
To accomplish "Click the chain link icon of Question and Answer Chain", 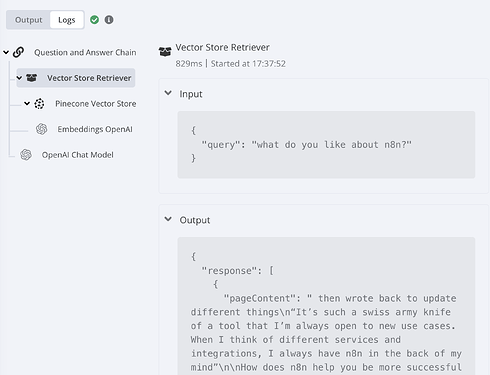I will (x=18, y=52).
